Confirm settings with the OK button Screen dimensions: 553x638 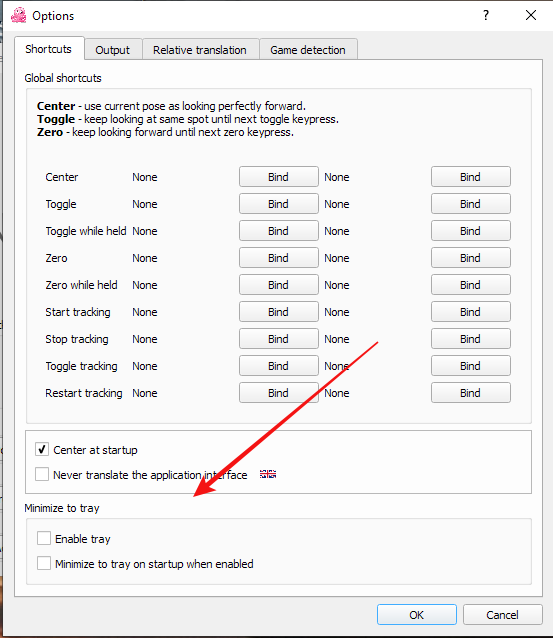(x=417, y=614)
